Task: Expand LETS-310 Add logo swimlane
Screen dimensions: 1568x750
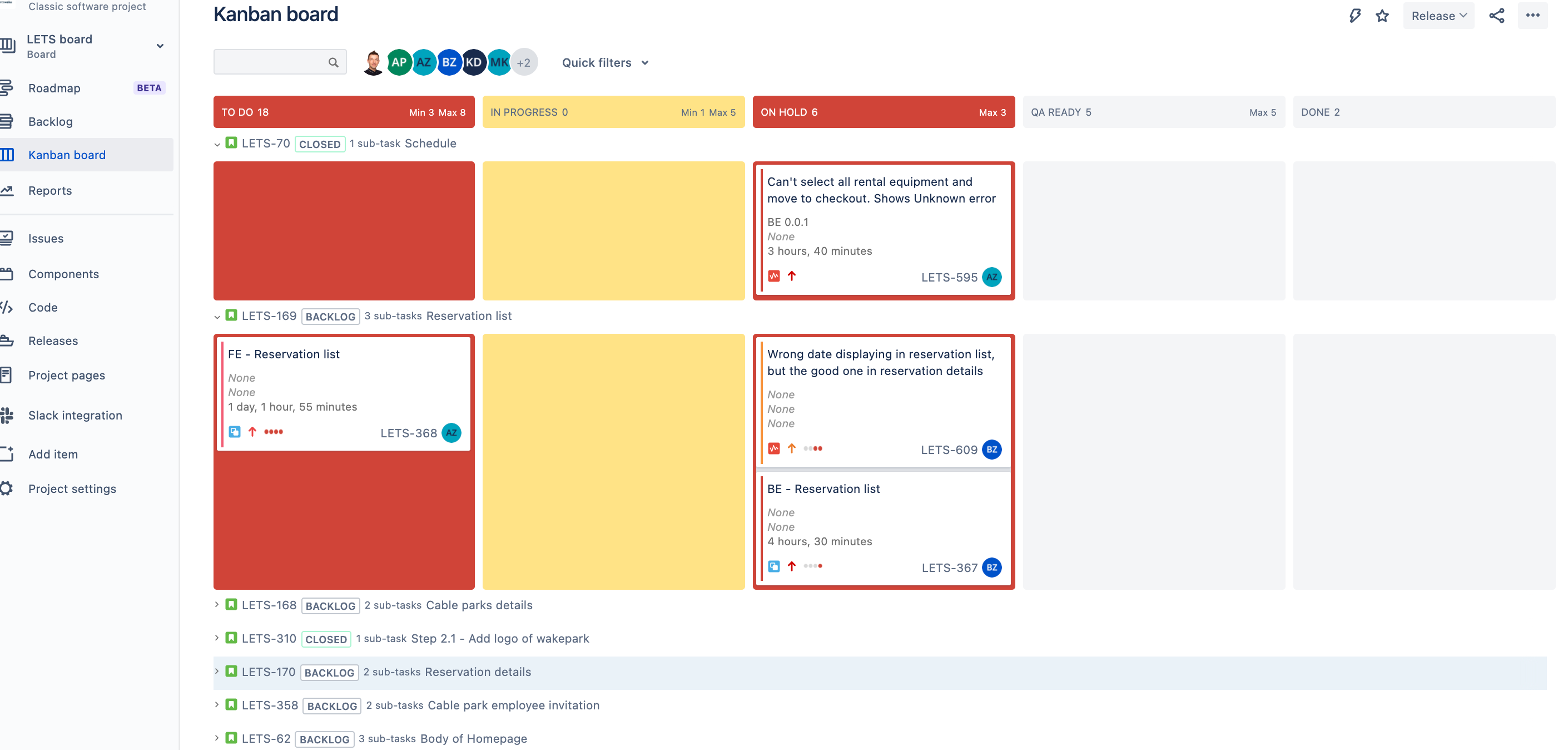Action: tap(217, 639)
